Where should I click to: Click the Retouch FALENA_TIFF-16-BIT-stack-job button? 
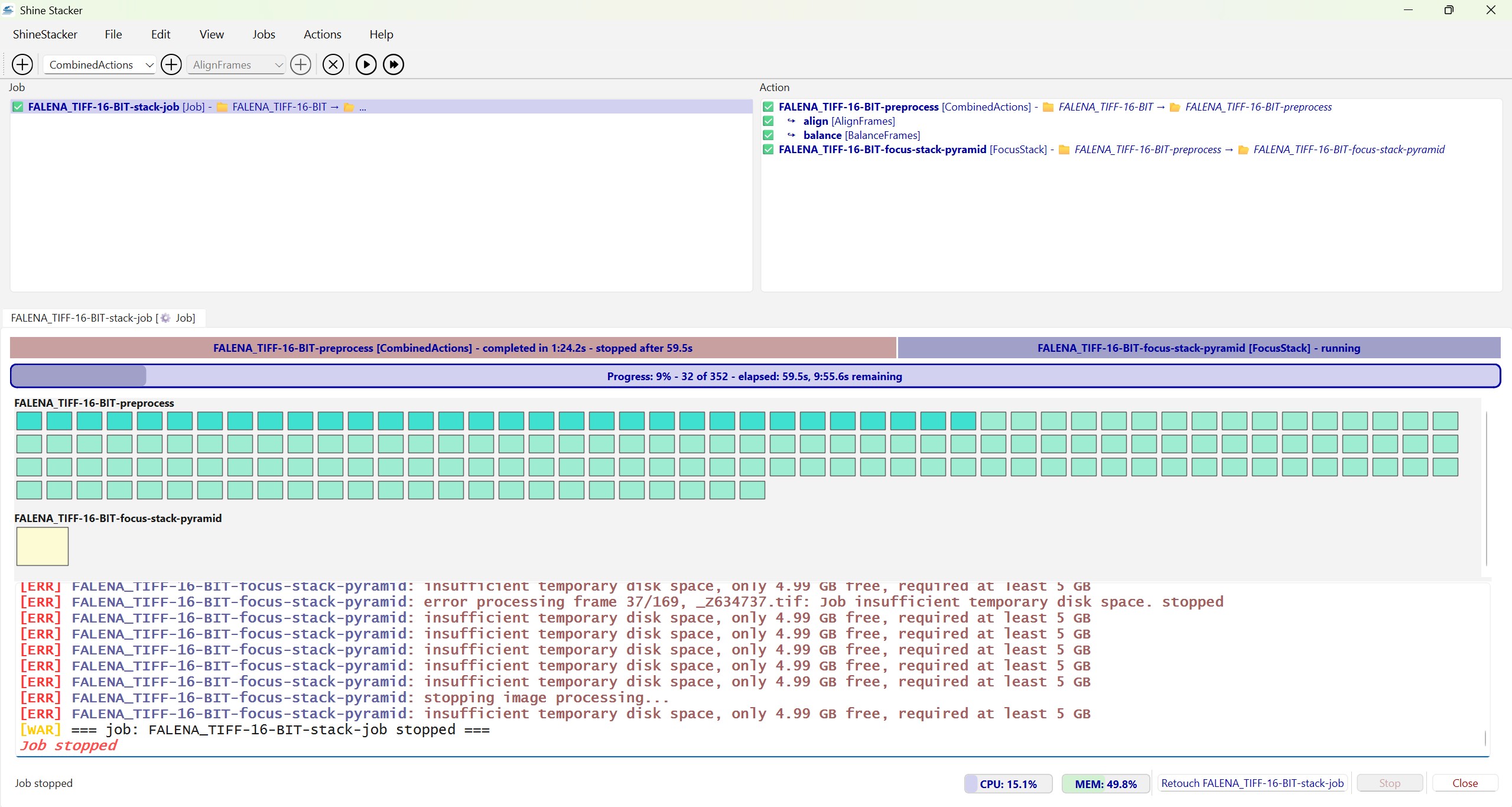(1252, 783)
